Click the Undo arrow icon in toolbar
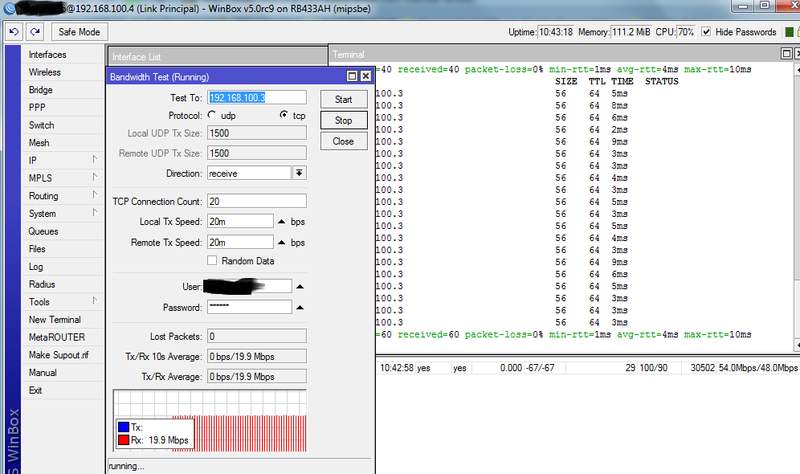This screenshot has height=474, width=800. point(14,32)
